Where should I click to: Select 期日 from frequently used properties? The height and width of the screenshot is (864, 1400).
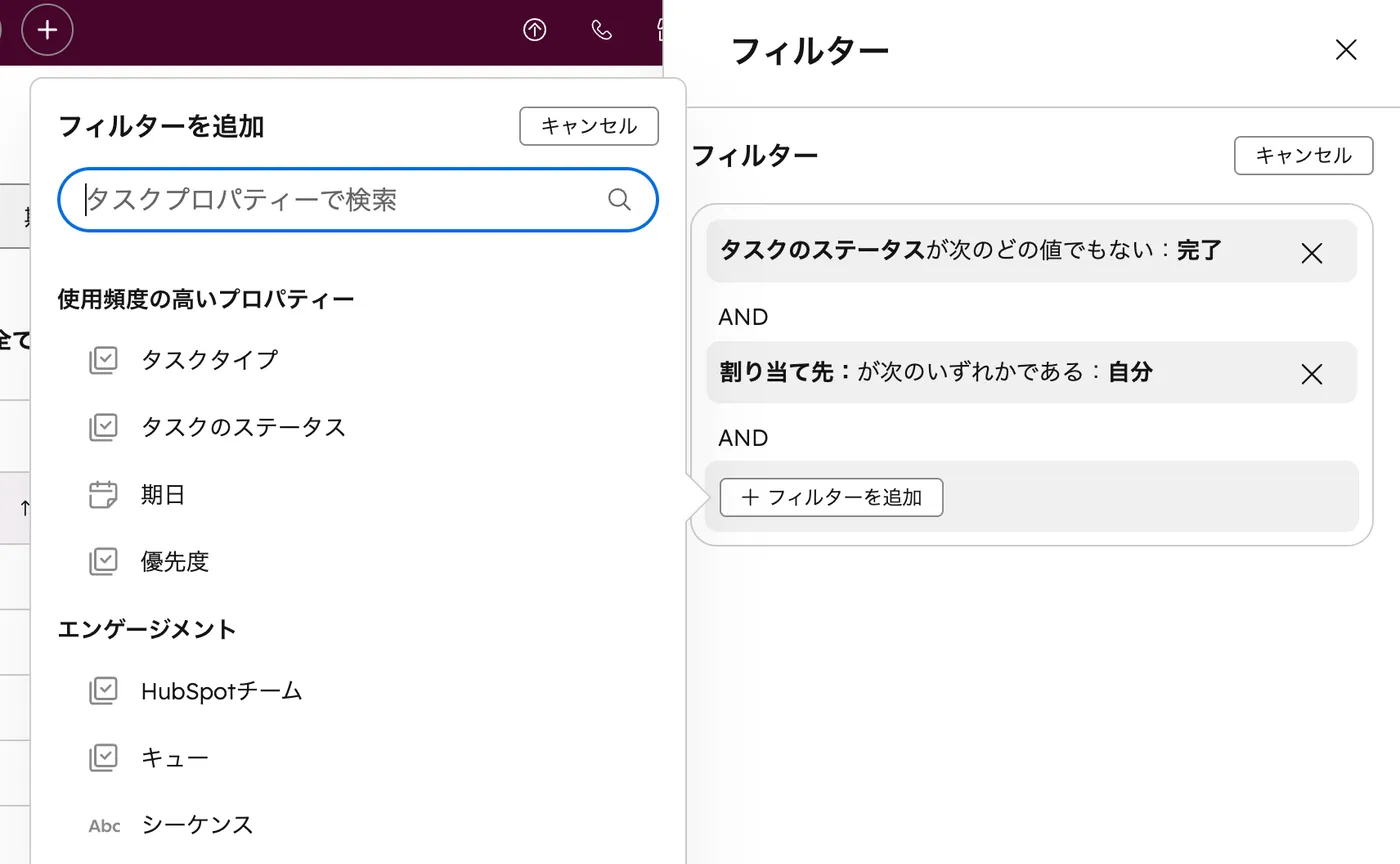pos(163,494)
